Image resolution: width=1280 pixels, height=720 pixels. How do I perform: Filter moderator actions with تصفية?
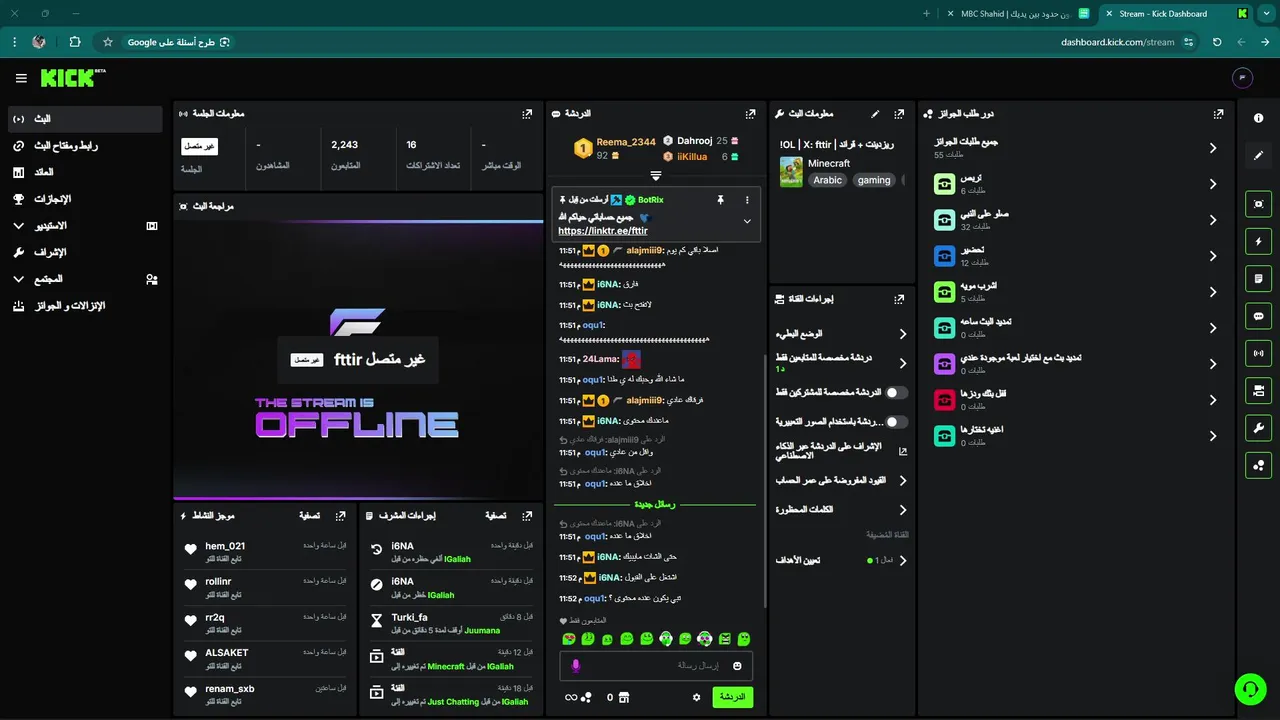click(496, 516)
